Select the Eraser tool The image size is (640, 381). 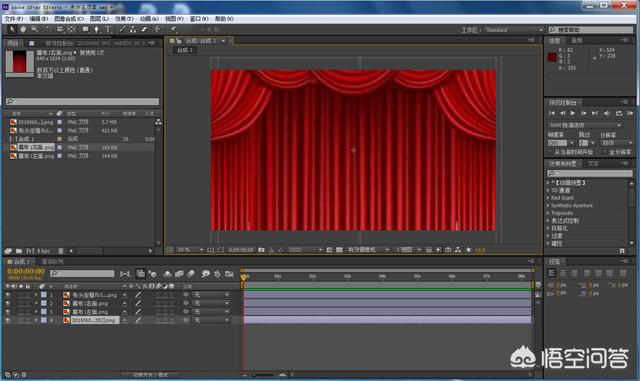pos(144,29)
